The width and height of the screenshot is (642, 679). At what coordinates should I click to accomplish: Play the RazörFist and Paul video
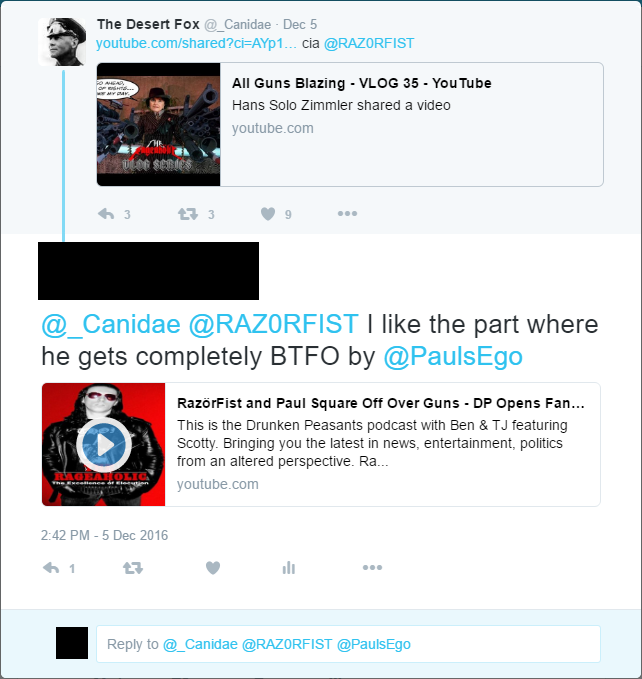pos(104,445)
